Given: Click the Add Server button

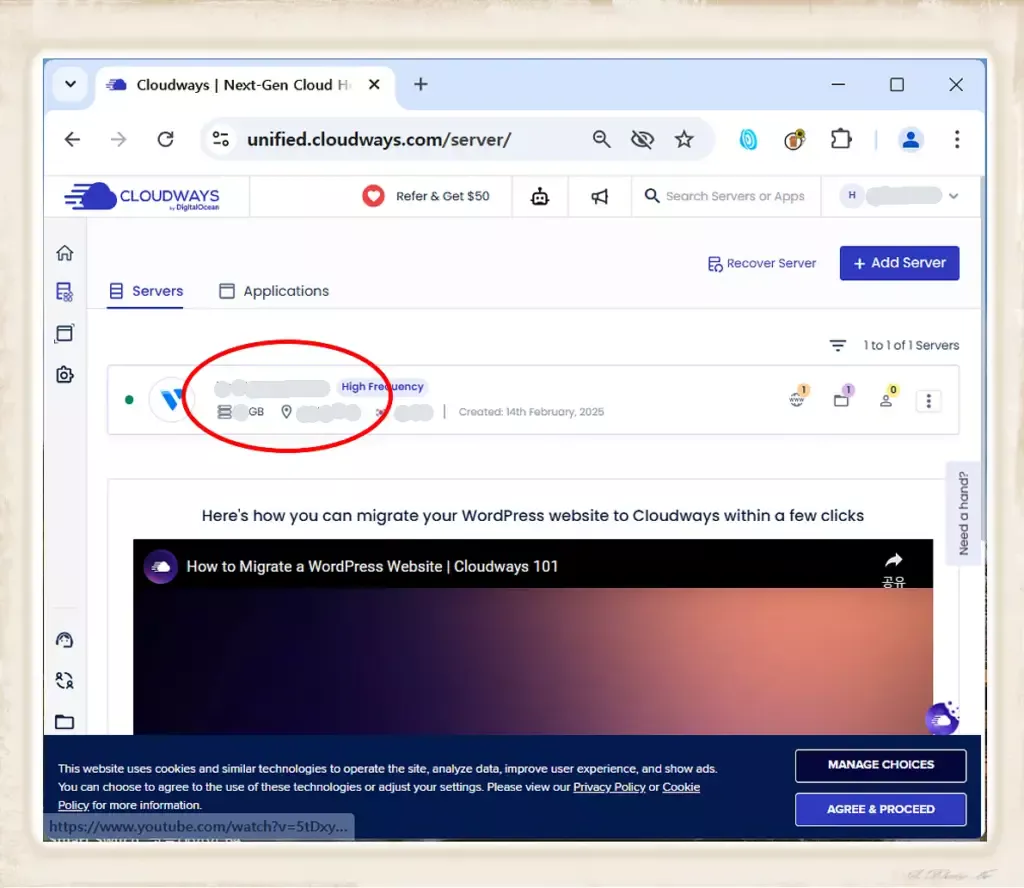Looking at the screenshot, I should [x=899, y=263].
